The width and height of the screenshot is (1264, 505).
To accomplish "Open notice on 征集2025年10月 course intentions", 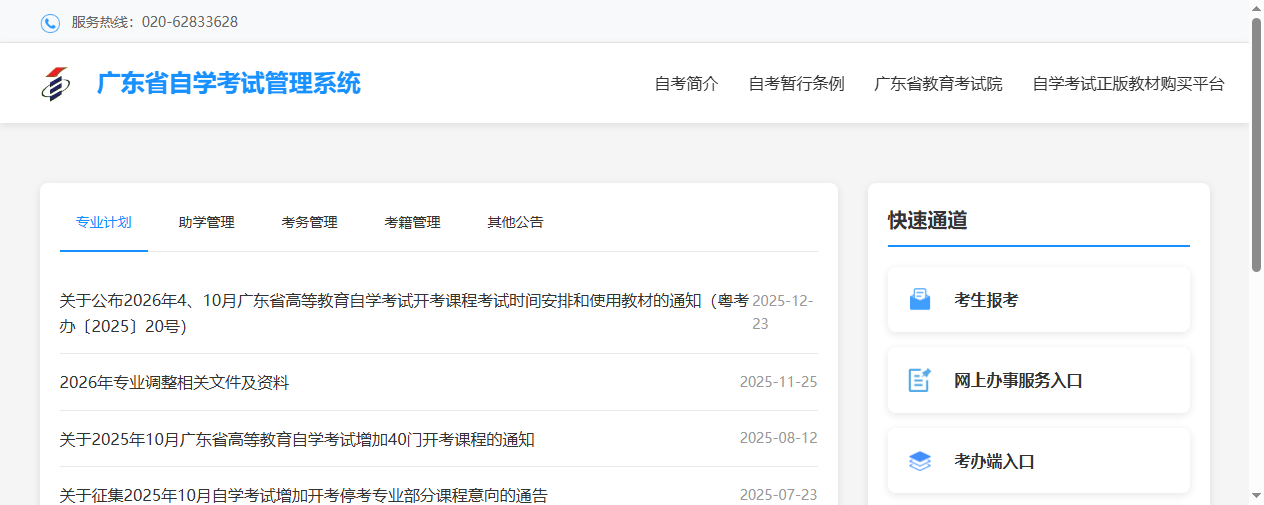I will click(303, 495).
